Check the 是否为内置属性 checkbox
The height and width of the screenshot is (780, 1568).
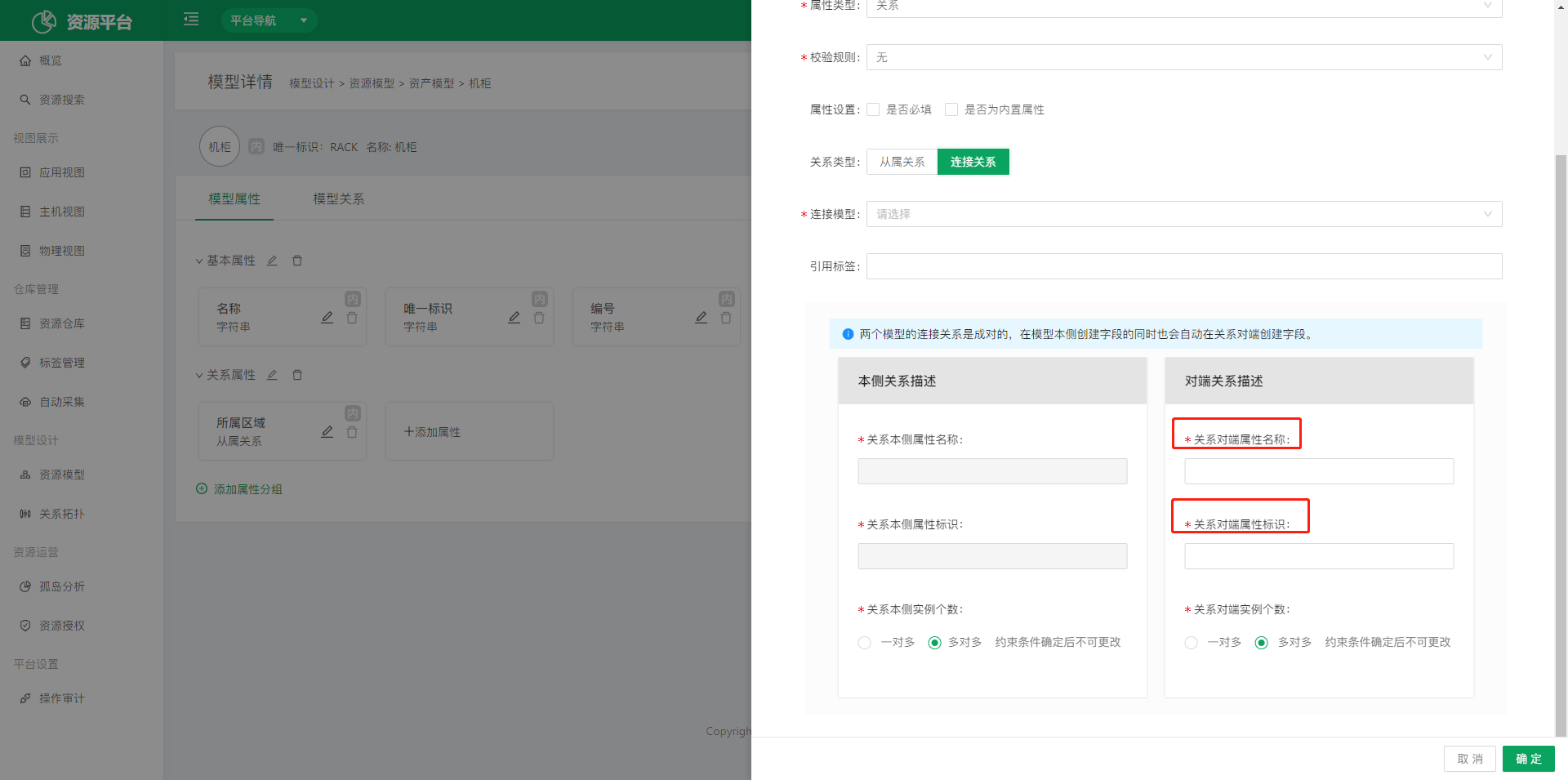[x=951, y=109]
